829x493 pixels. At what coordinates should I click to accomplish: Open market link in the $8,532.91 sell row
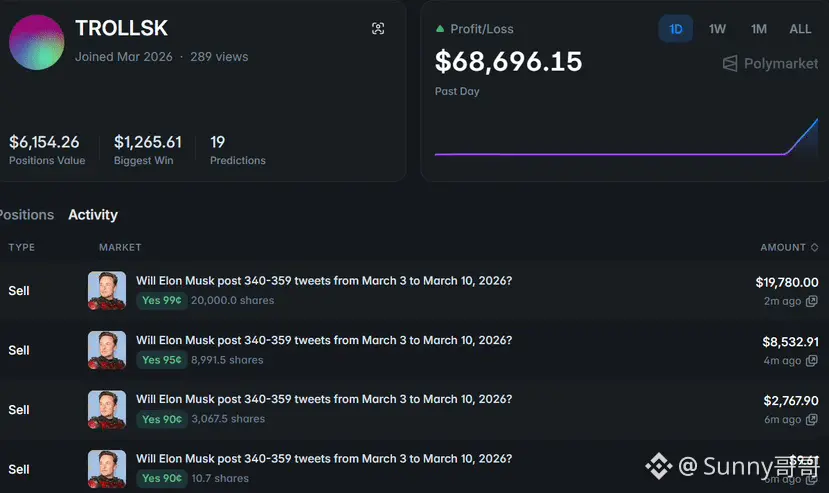tap(324, 340)
